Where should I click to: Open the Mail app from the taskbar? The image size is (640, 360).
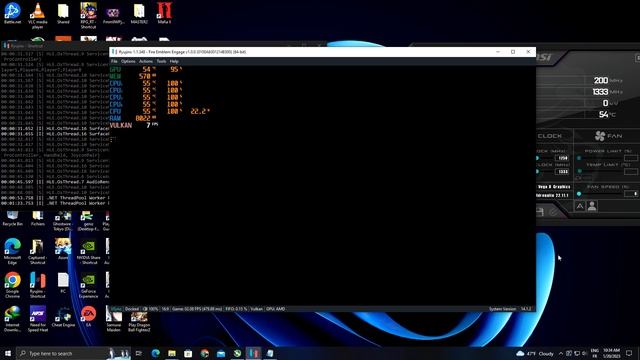(x=221, y=353)
